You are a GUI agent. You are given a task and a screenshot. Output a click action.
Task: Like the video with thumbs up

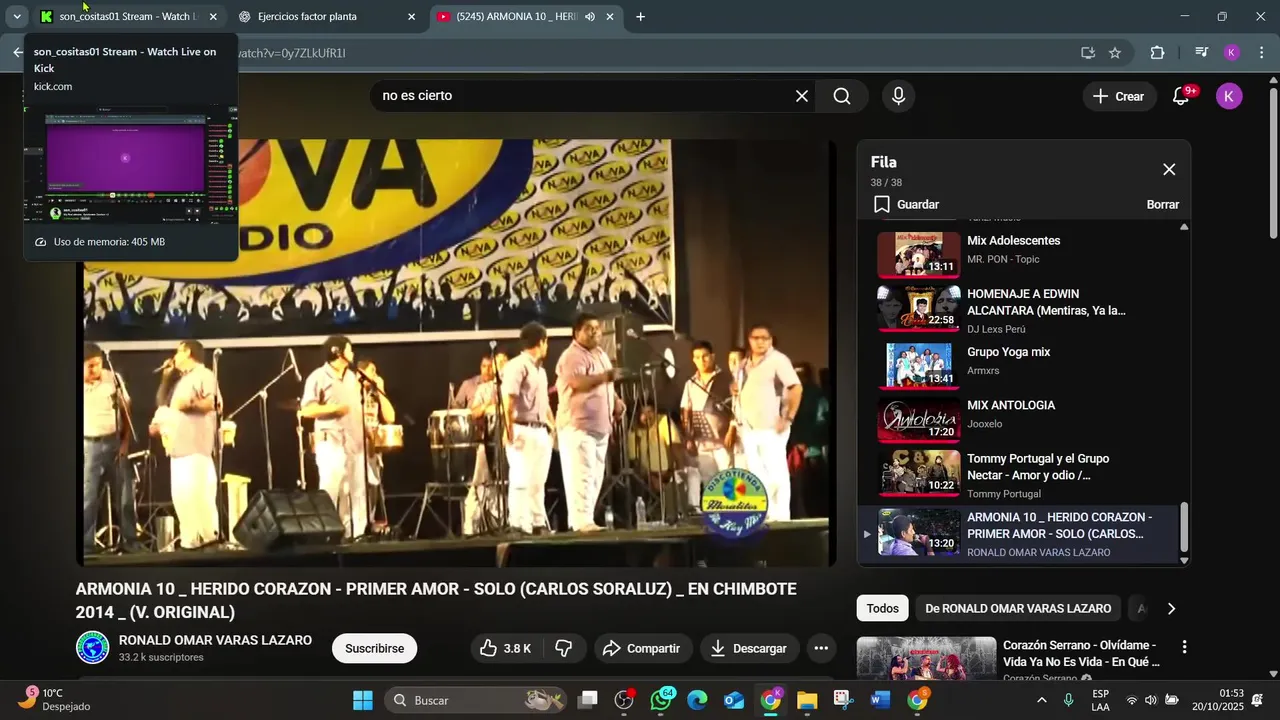[506, 648]
